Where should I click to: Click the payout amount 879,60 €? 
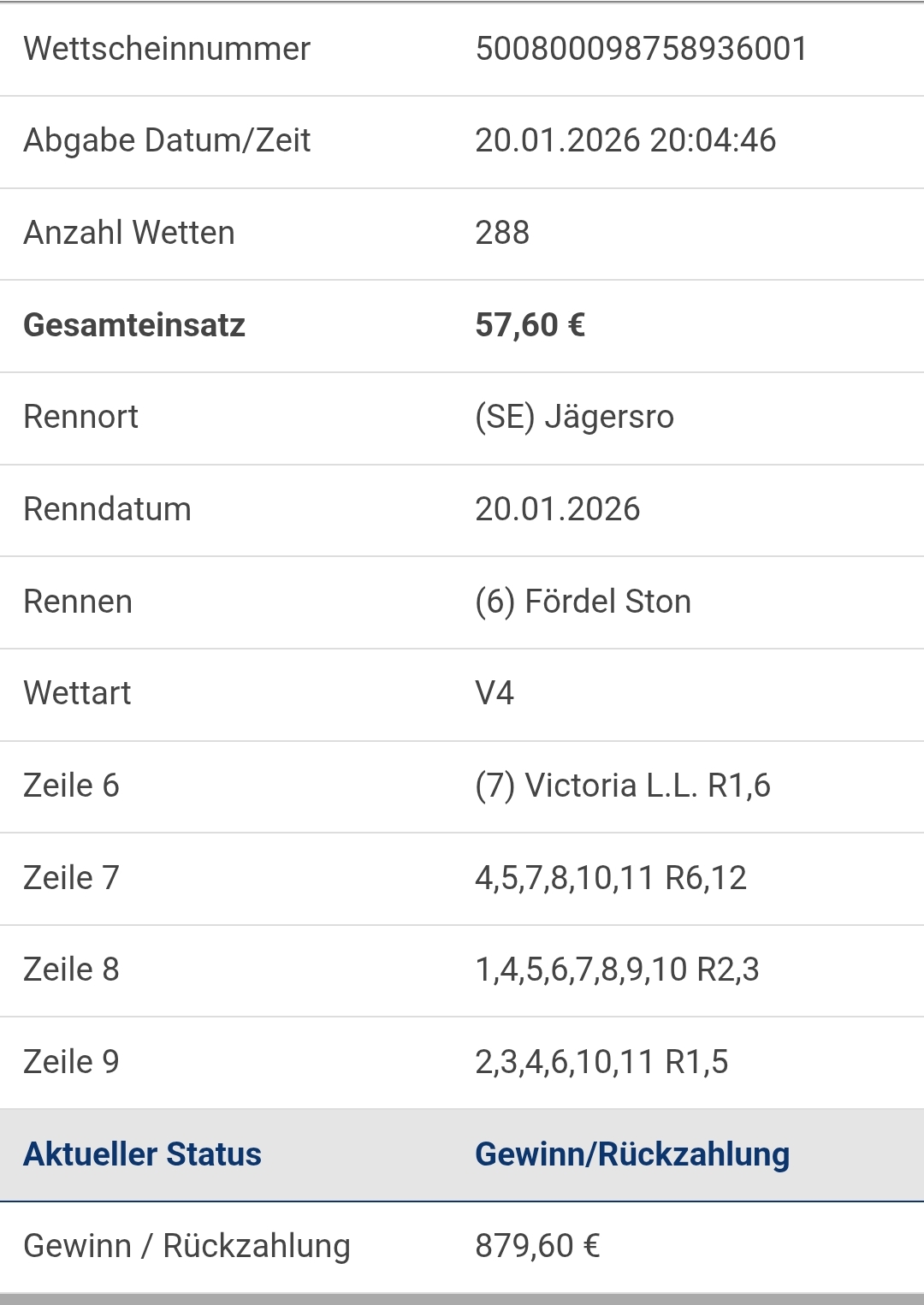tap(537, 1246)
